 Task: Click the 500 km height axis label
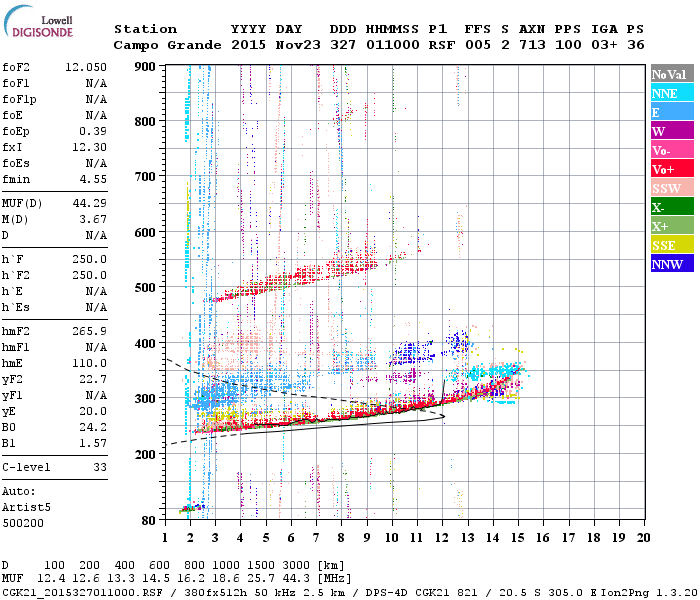tap(145, 288)
